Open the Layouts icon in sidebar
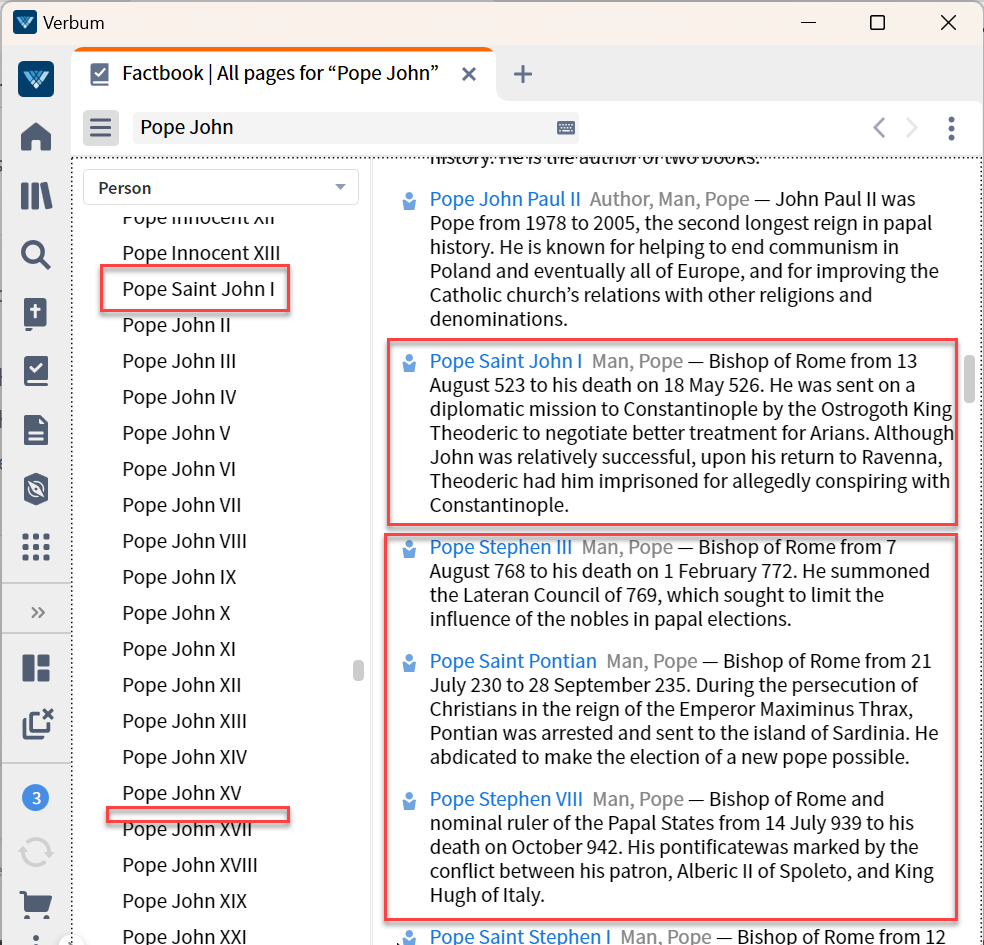This screenshot has width=984, height=945. [36, 668]
